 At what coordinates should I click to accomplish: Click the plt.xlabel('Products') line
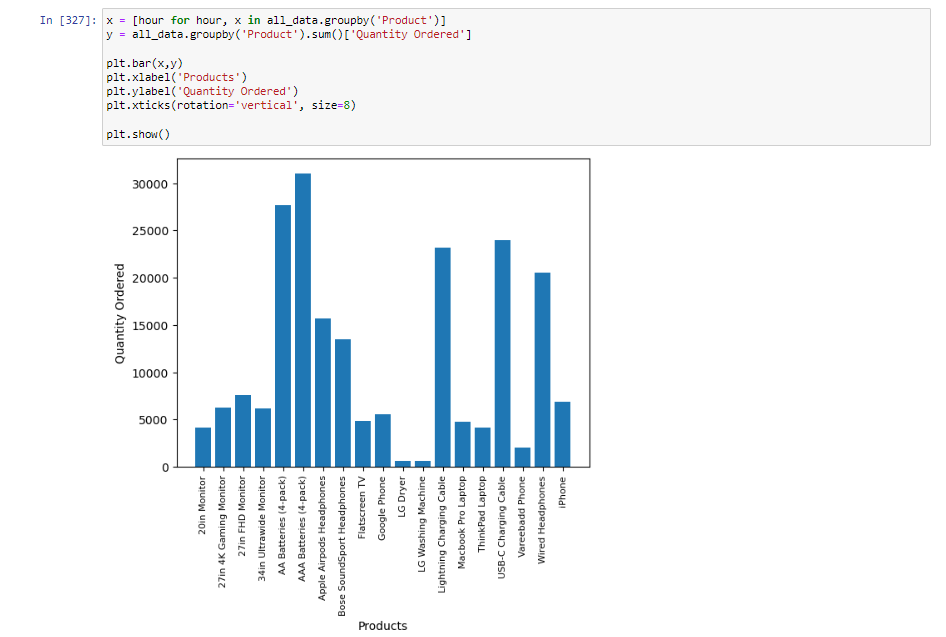click(x=177, y=77)
